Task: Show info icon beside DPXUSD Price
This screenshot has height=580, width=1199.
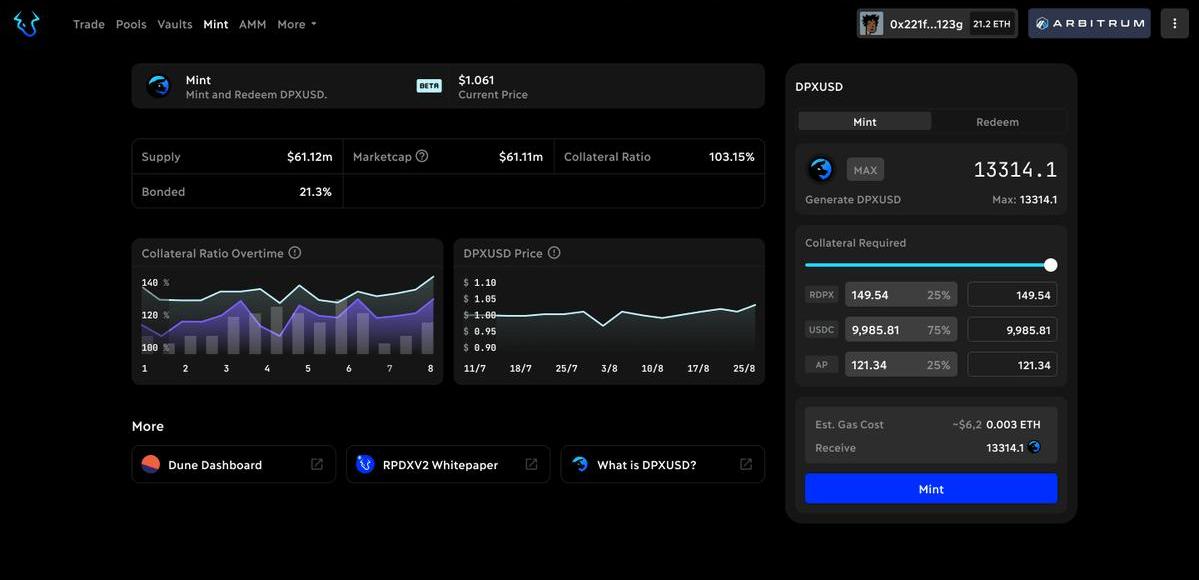Action: 554,253
